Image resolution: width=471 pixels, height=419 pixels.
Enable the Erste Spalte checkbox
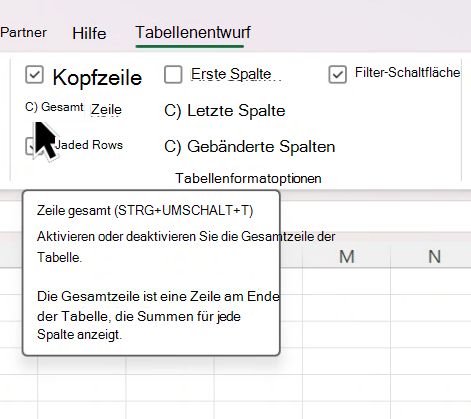[x=173, y=74]
